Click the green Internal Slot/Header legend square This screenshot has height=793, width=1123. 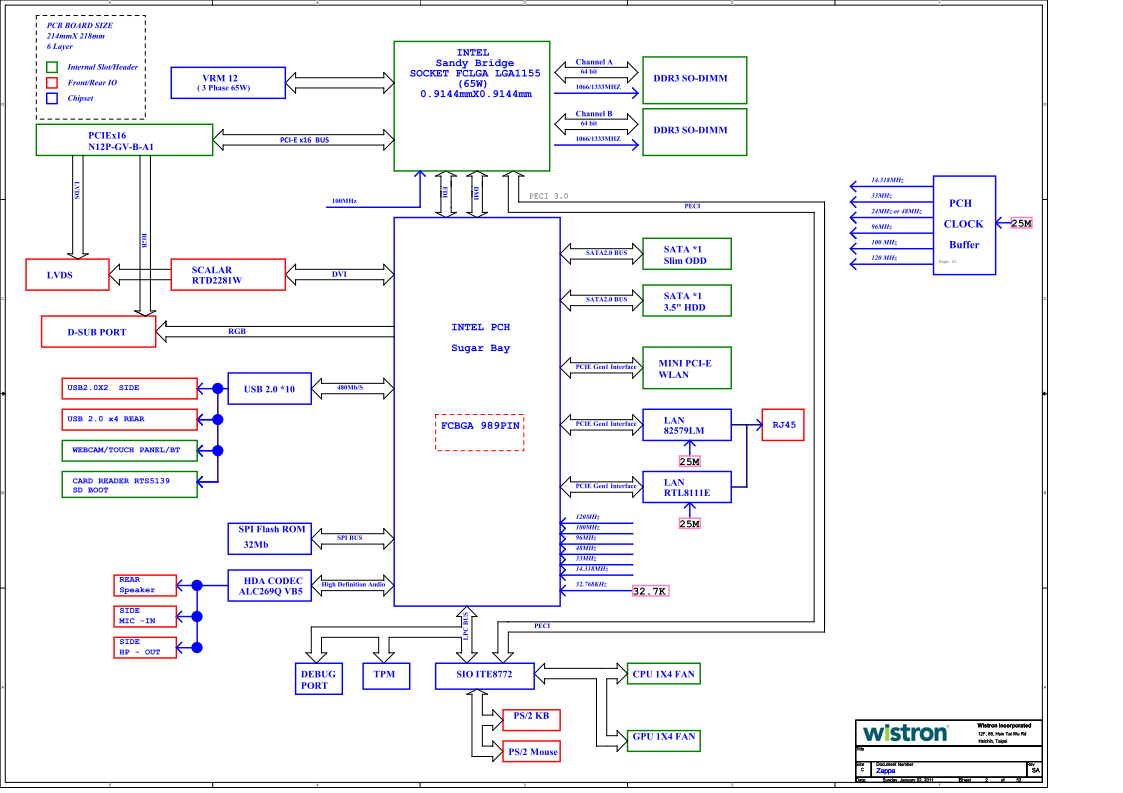point(52,67)
